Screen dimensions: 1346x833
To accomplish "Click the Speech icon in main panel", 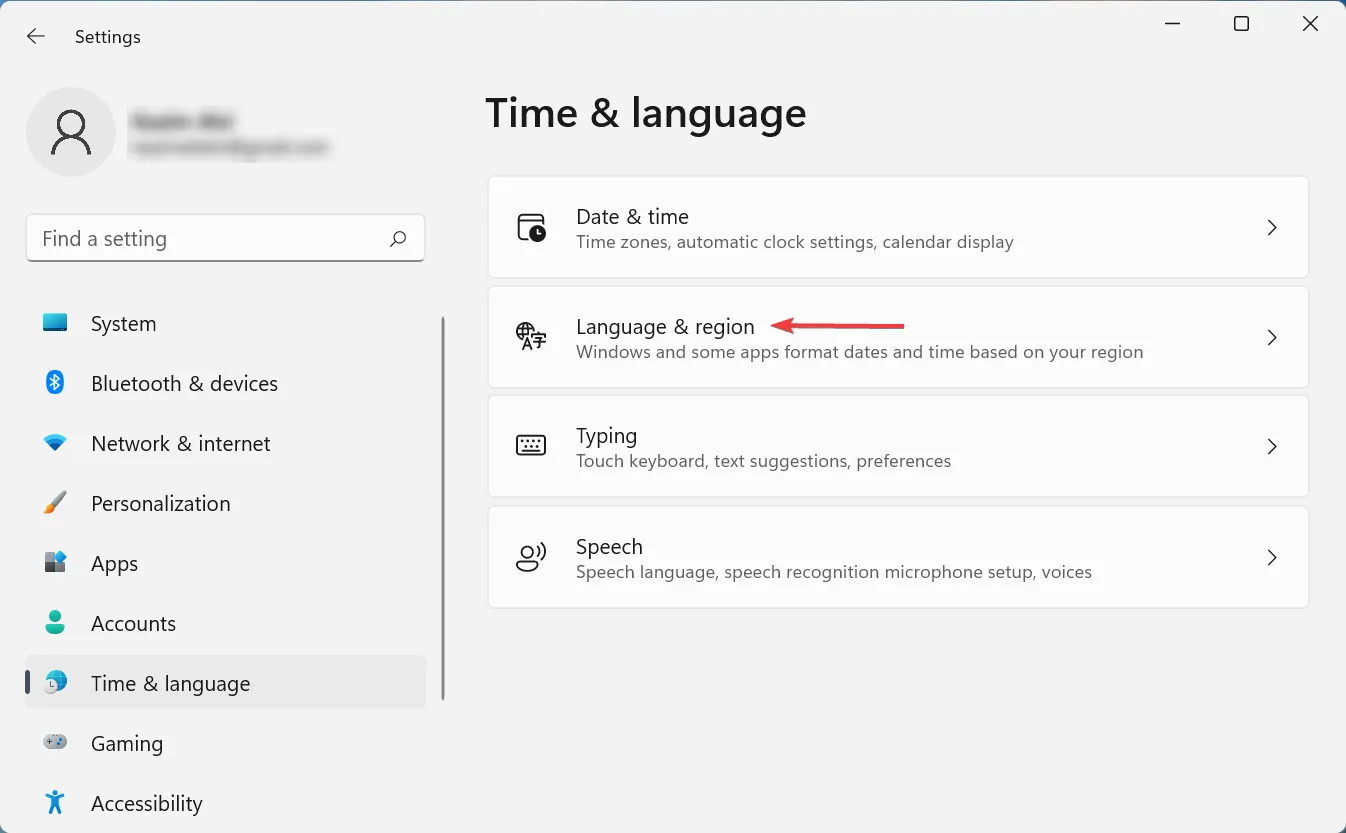I will pyautogui.click(x=531, y=558).
